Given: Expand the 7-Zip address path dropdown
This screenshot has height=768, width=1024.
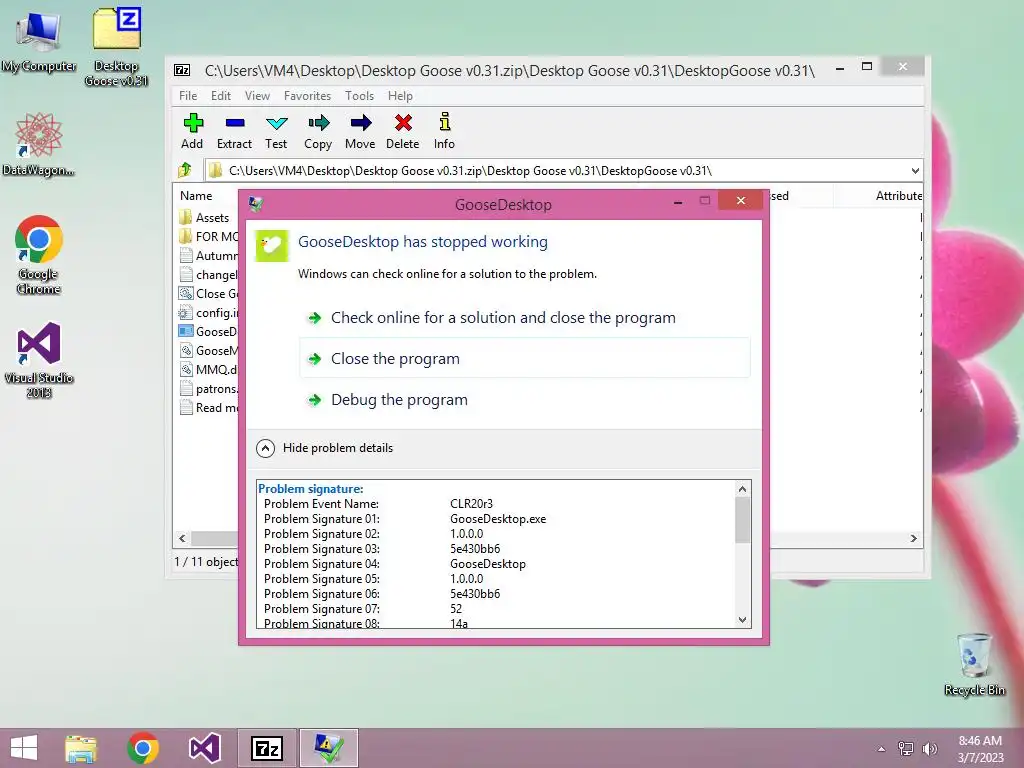Looking at the screenshot, I should 915,171.
